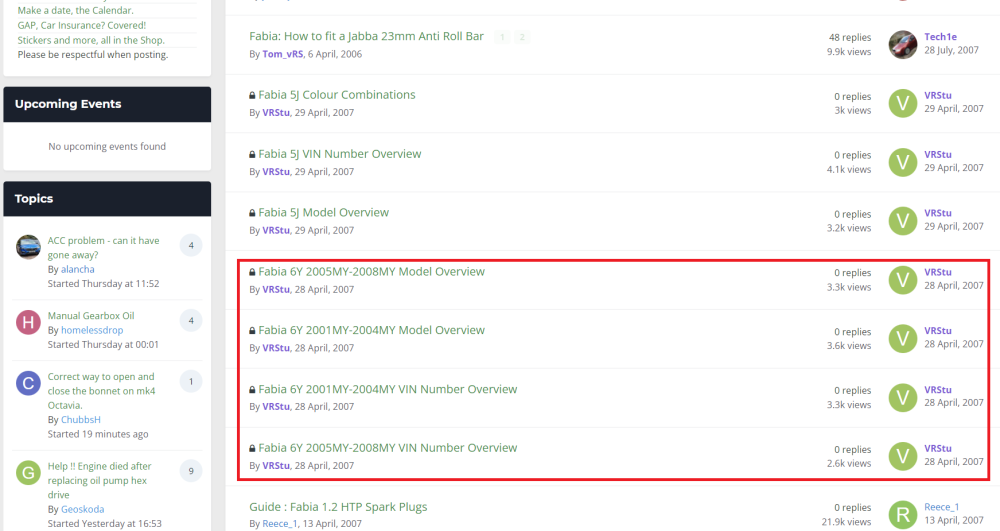The height and width of the screenshot is (531, 1000).
Task: Open Reece_1 author link under Spark Plugs guide
Action: tap(279, 523)
